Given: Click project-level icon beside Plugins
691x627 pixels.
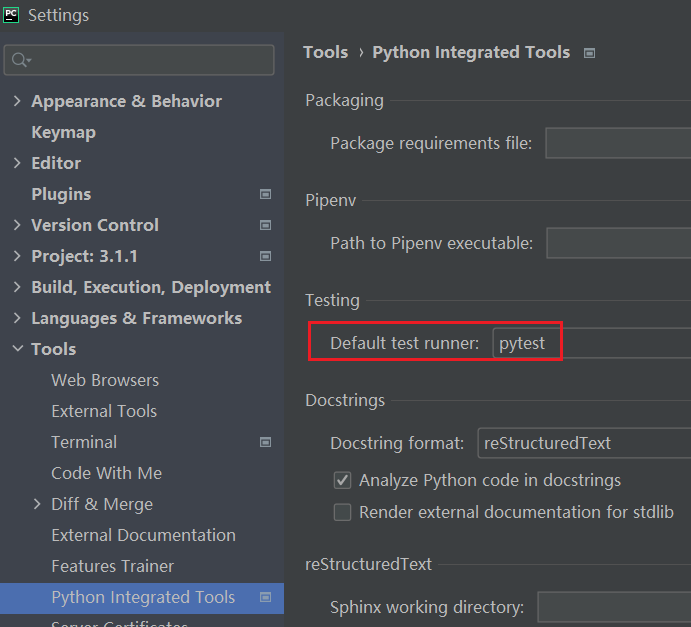Looking at the screenshot, I should point(265,194).
